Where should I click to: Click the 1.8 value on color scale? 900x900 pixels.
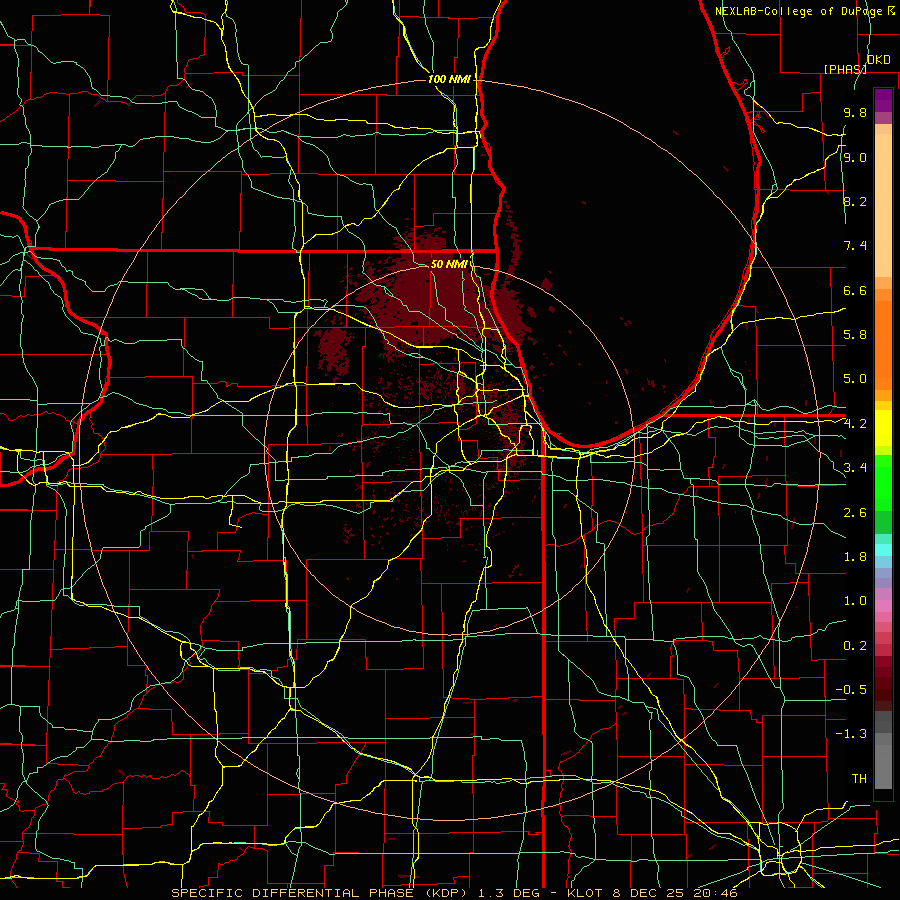tap(855, 557)
